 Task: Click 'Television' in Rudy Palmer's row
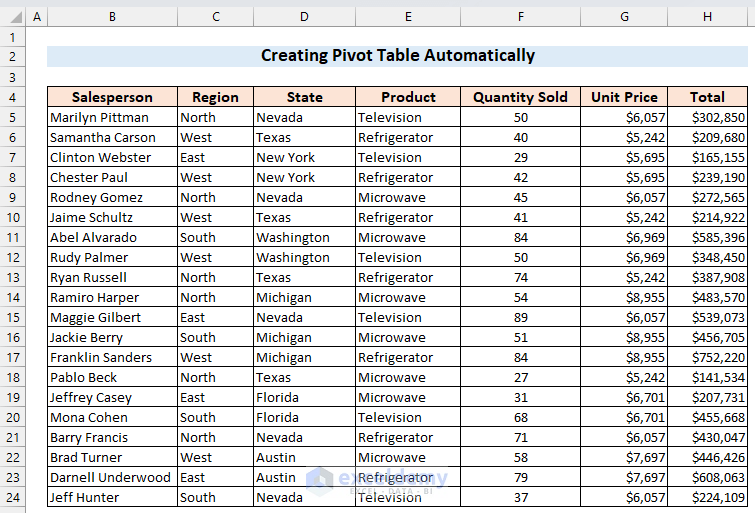408,257
